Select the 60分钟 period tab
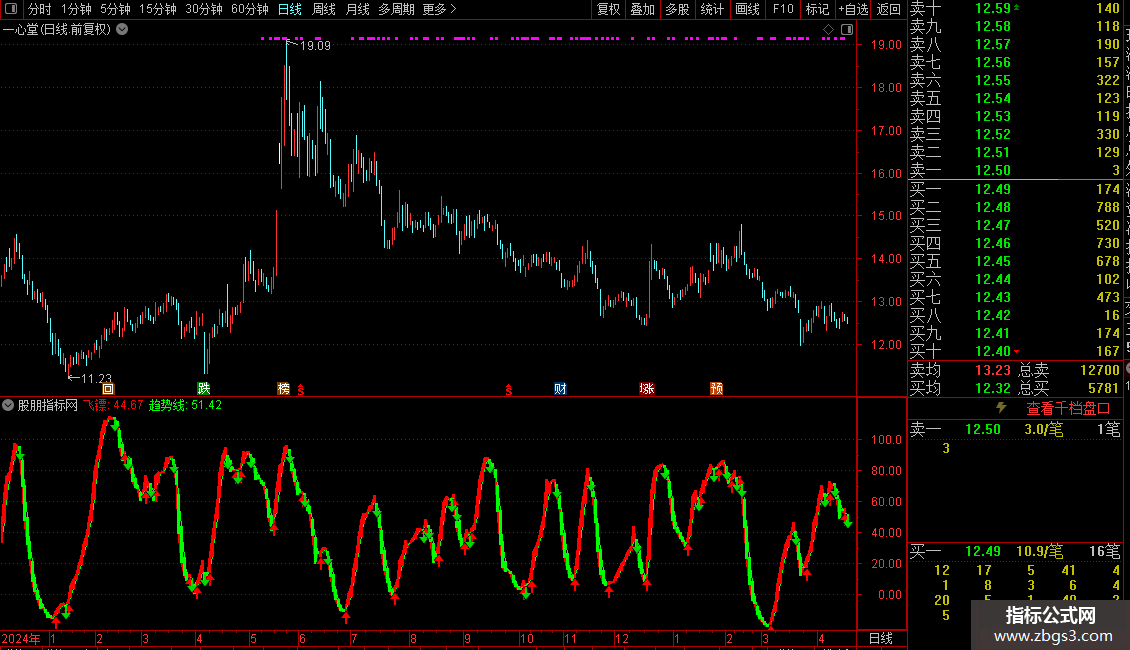Screen dimensions: 1130x650 [250, 9]
